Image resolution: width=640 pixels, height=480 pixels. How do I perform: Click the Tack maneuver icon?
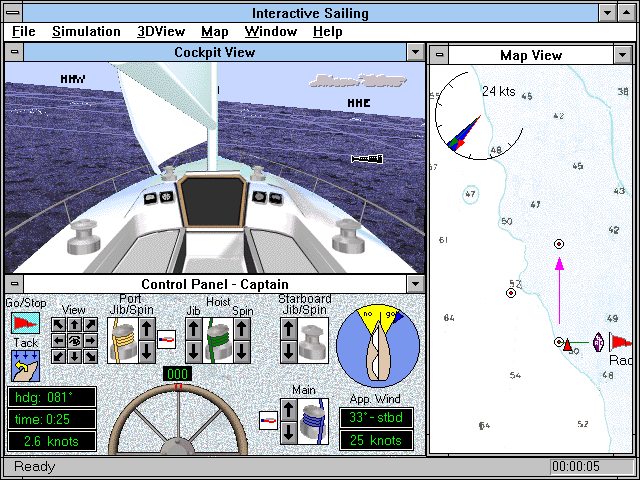[x=25, y=366]
